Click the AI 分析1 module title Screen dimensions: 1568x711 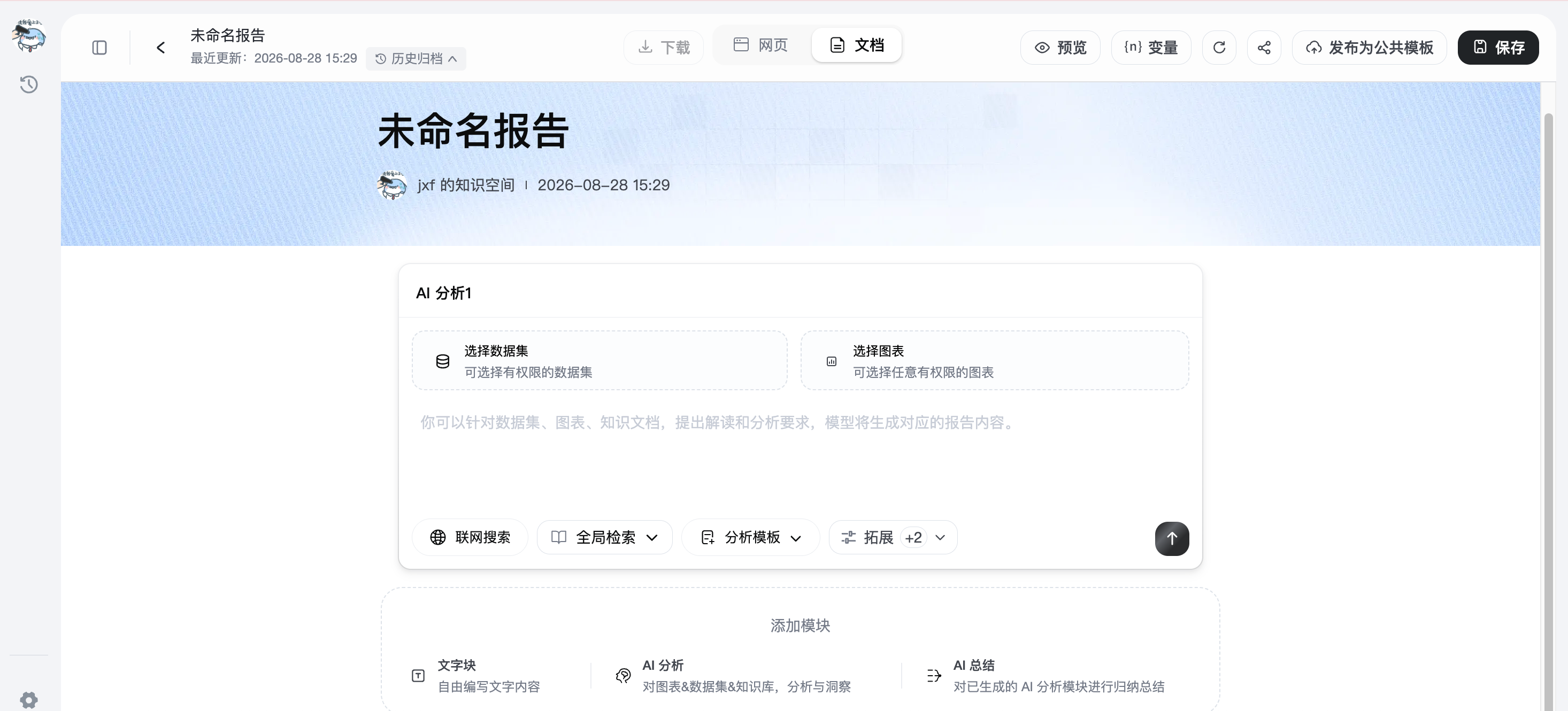[x=444, y=293]
